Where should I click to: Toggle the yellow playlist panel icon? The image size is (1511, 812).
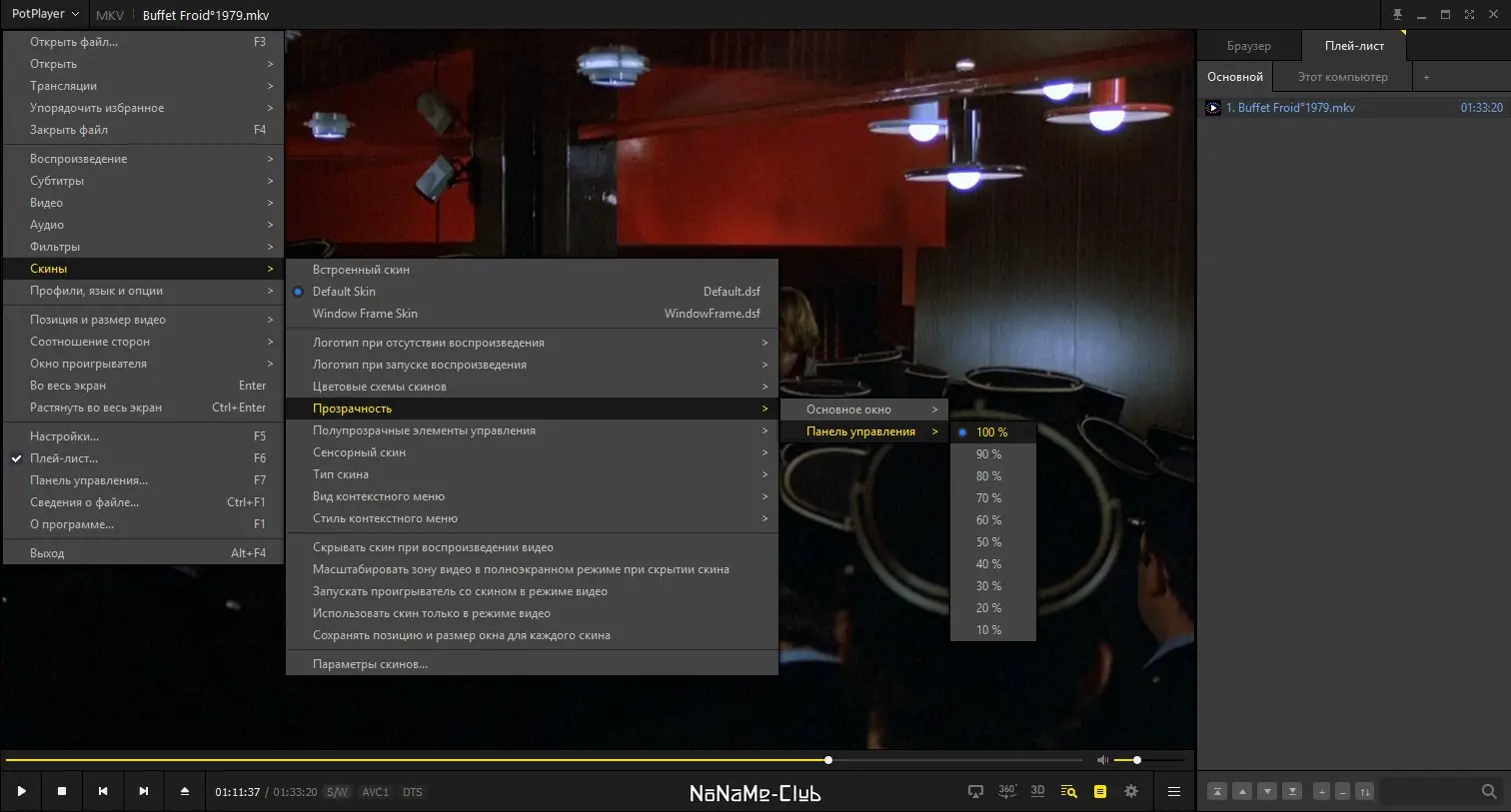coord(1100,792)
